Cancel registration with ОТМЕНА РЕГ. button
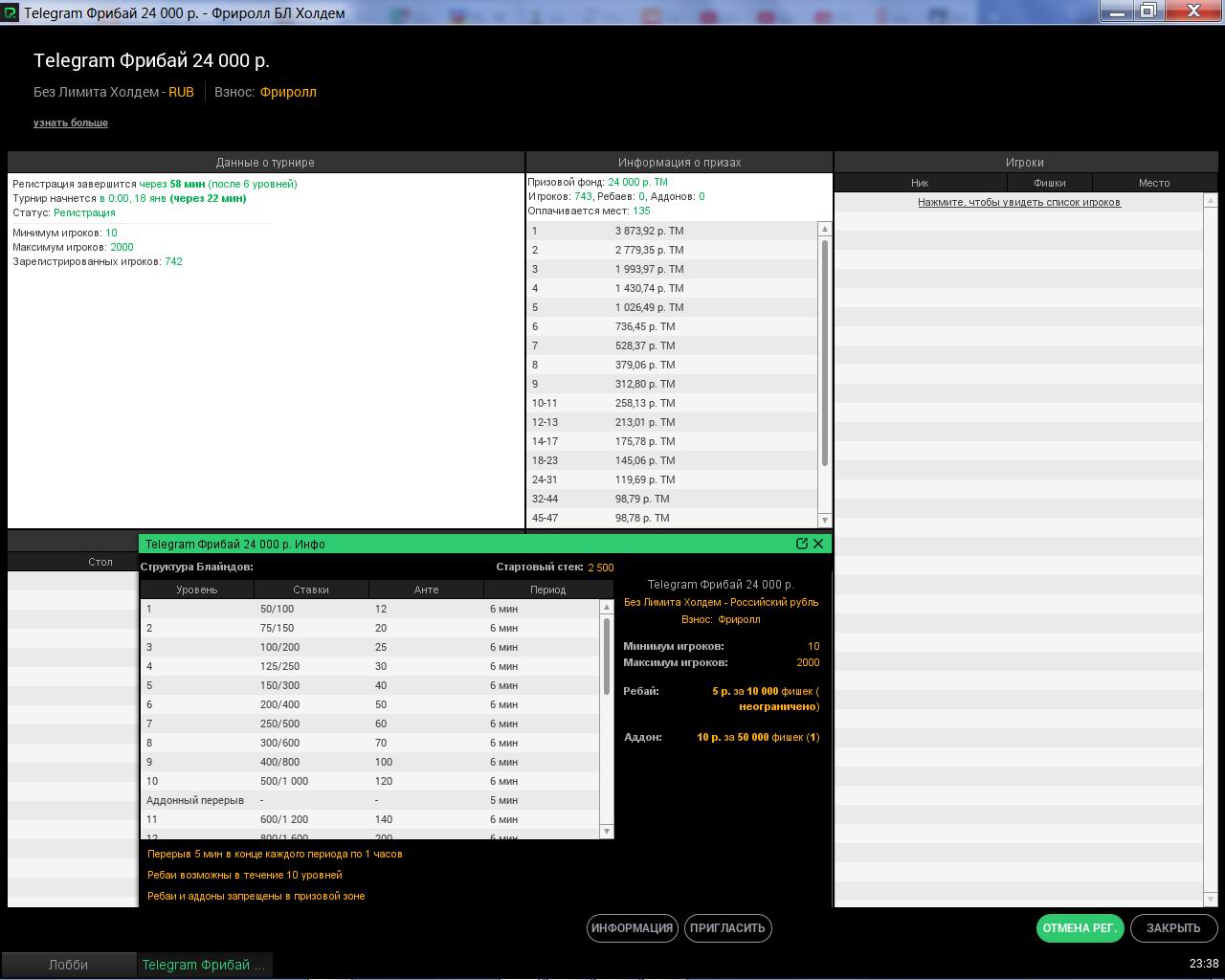Image resolution: width=1225 pixels, height=980 pixels. click(x=1080, y=928)
